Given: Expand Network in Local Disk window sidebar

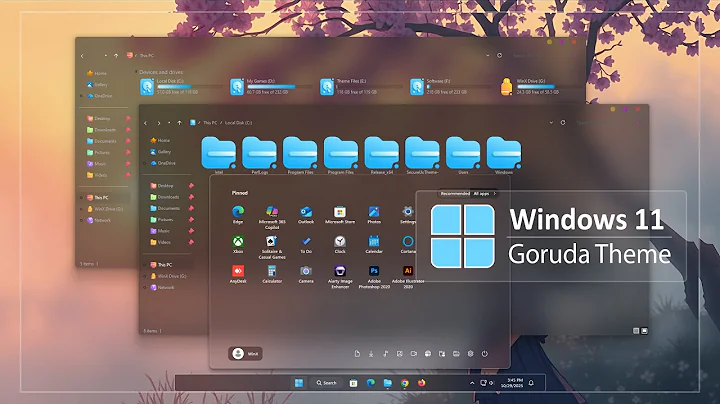Looking at the screenshot, I should pos(145,287).
